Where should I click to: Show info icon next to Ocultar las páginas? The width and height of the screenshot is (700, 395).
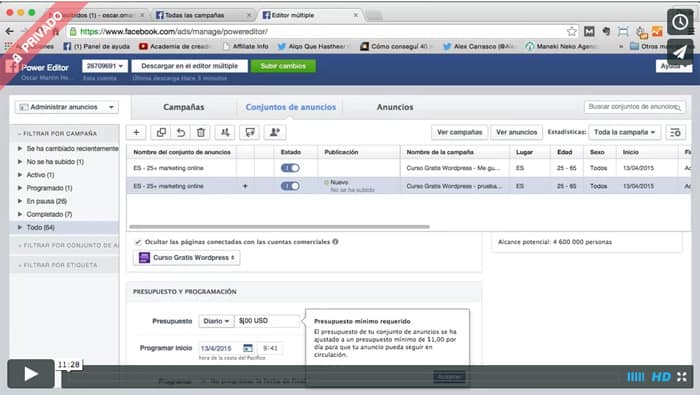pos(335,241)
